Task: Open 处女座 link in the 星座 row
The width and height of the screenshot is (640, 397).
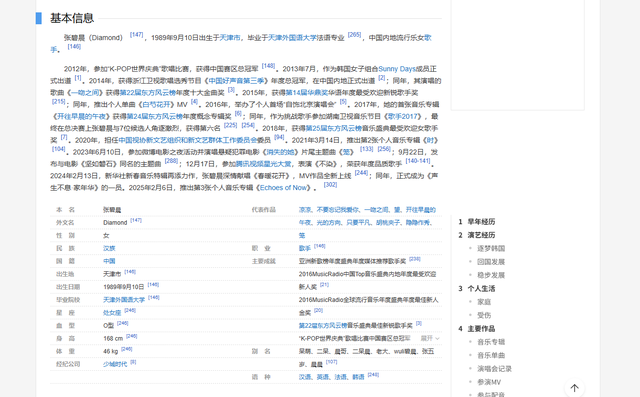Action: pos(112,313)
